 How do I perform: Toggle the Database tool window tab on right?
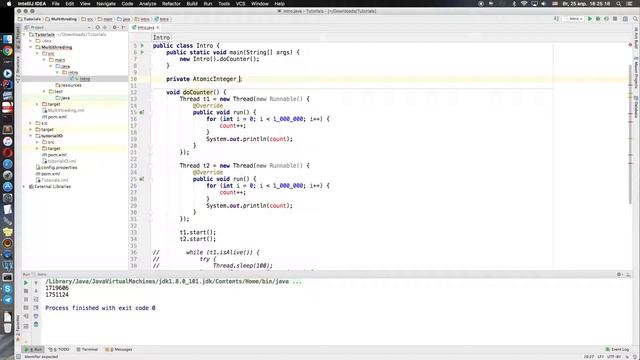636,107
